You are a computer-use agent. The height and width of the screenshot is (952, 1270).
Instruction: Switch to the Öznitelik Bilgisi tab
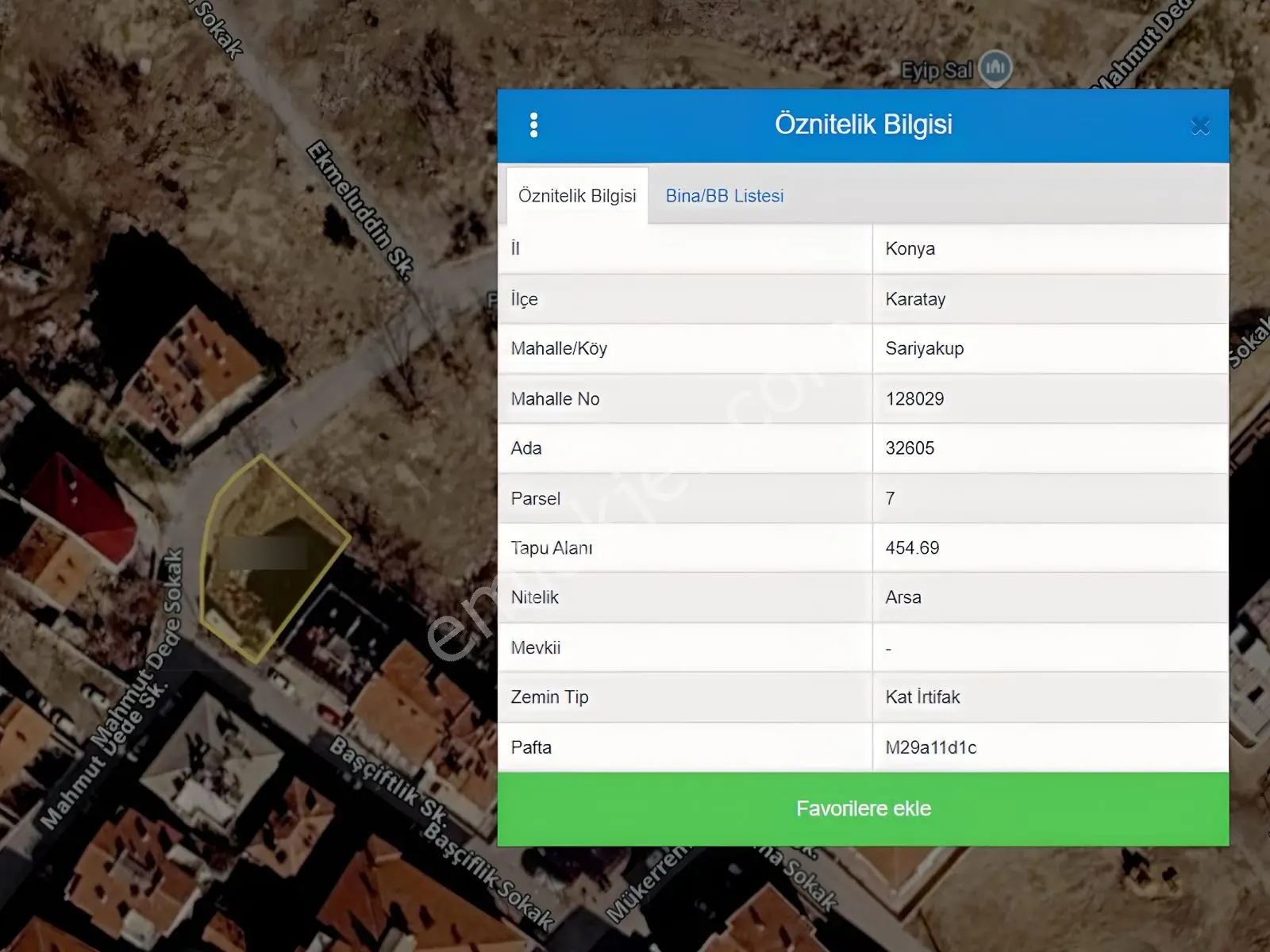(577, 196)
